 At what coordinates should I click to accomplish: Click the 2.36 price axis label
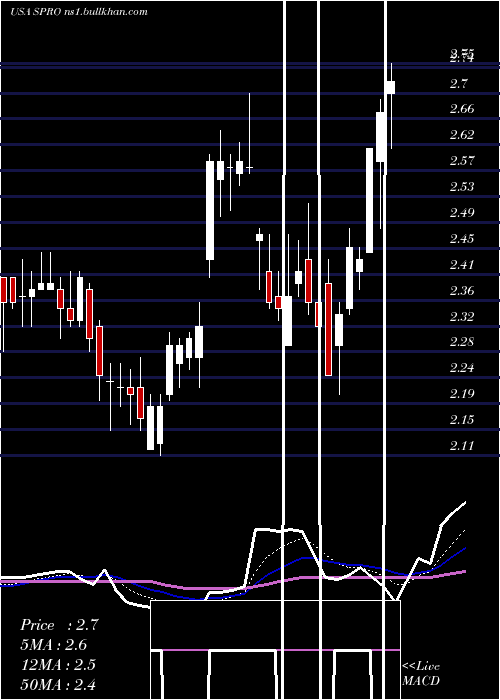462,291
